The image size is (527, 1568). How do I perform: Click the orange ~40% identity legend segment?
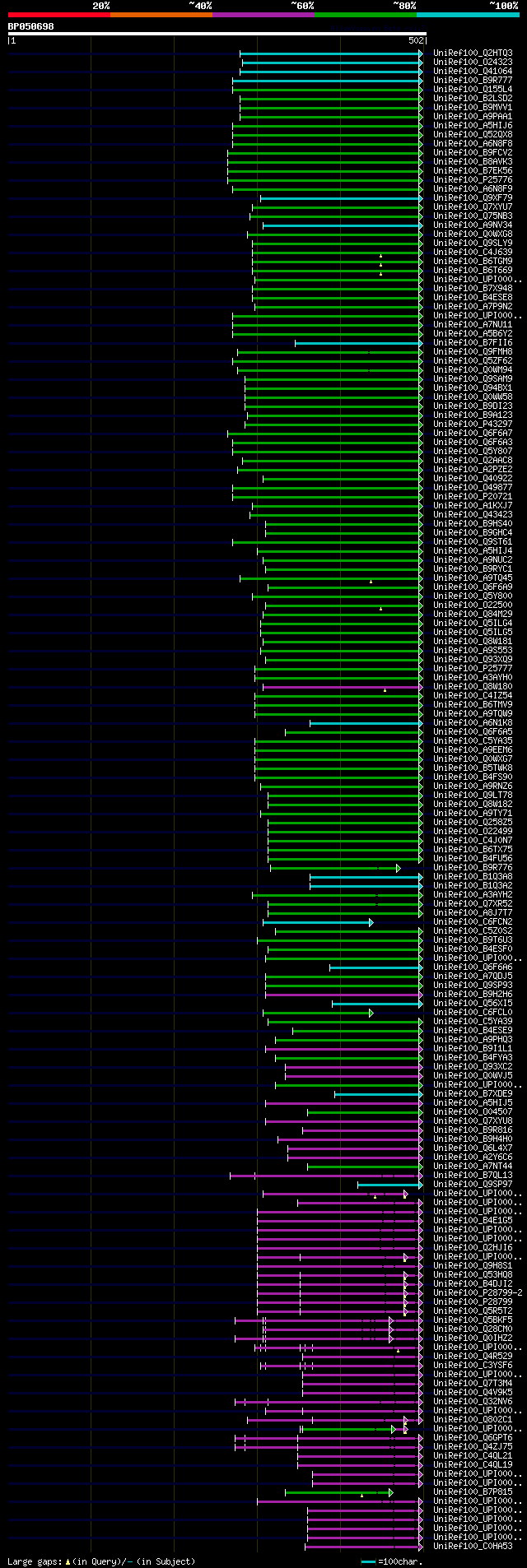[161, 15]
